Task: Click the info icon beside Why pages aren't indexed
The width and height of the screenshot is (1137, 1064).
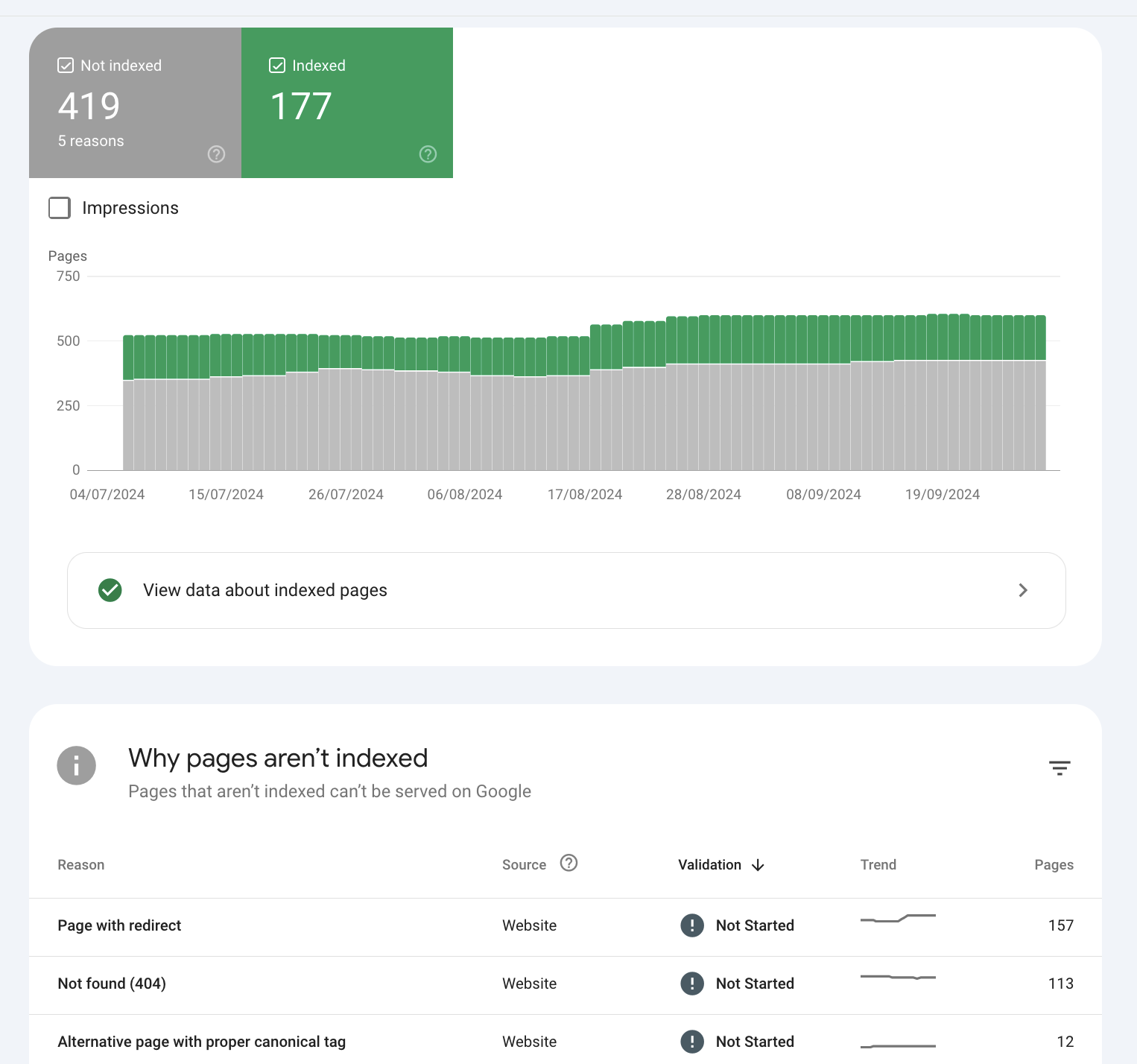Action: pos(77,765)
